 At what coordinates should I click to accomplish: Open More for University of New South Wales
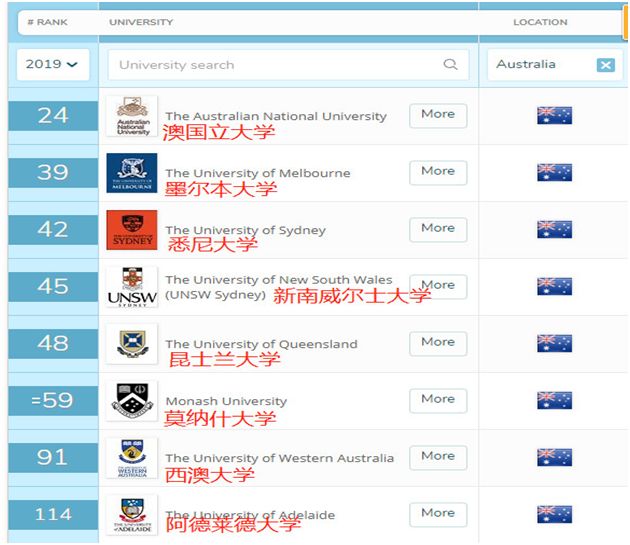438,287
